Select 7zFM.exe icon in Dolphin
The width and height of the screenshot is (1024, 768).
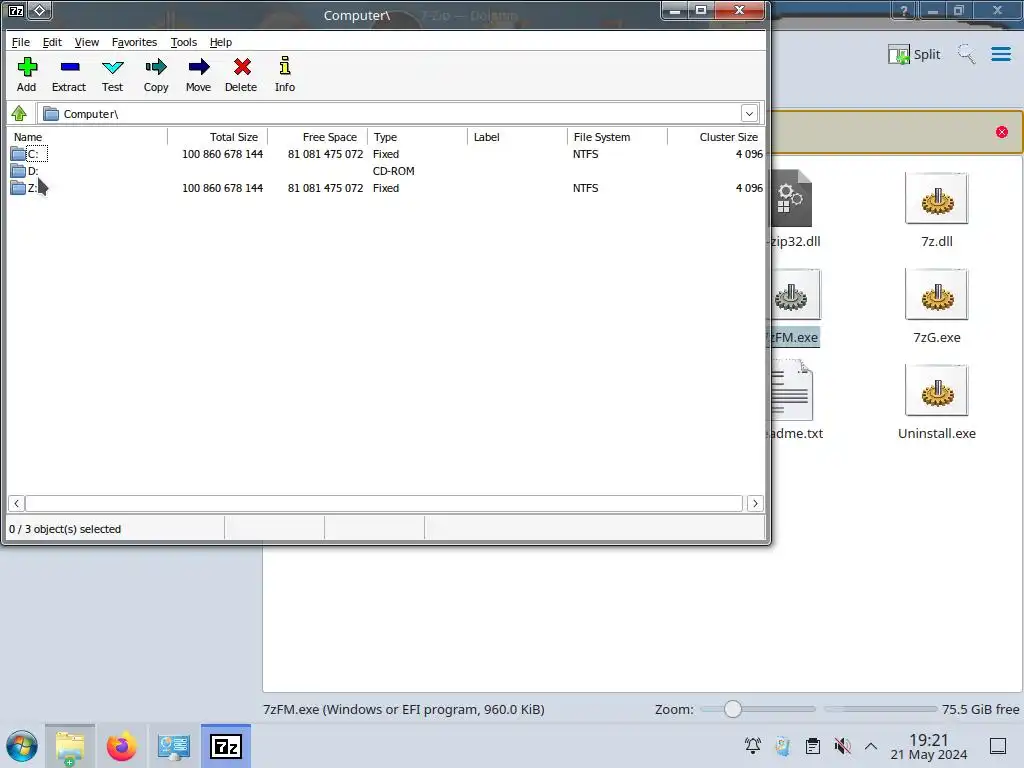click(x=796, y=295)
